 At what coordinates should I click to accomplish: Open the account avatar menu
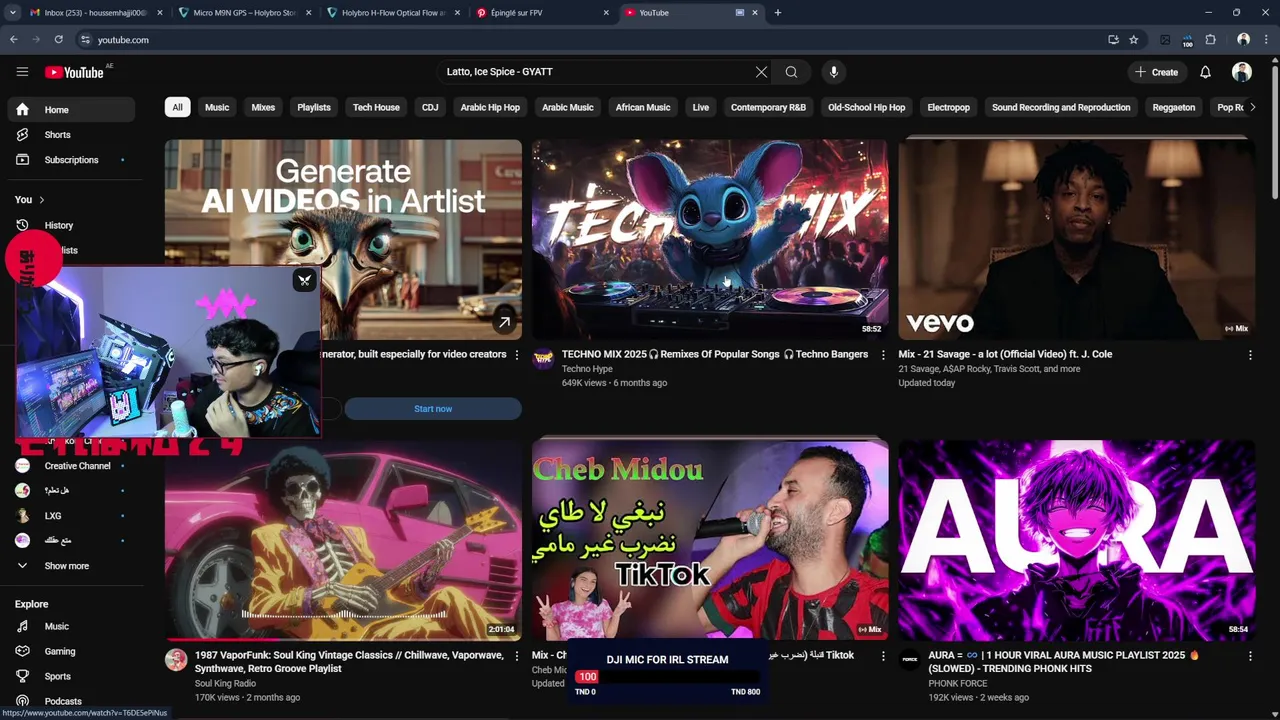tap(1242, 72)
